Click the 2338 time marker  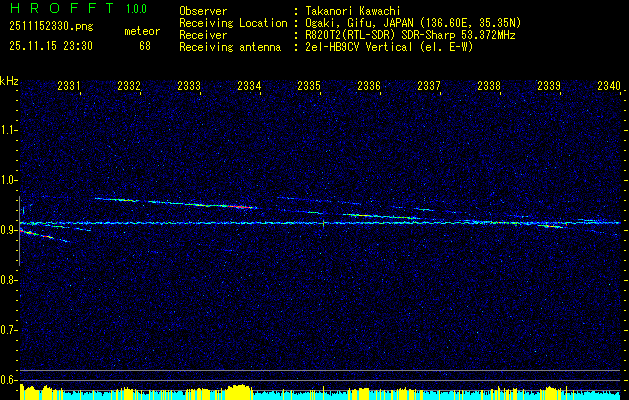pos(489,85)
